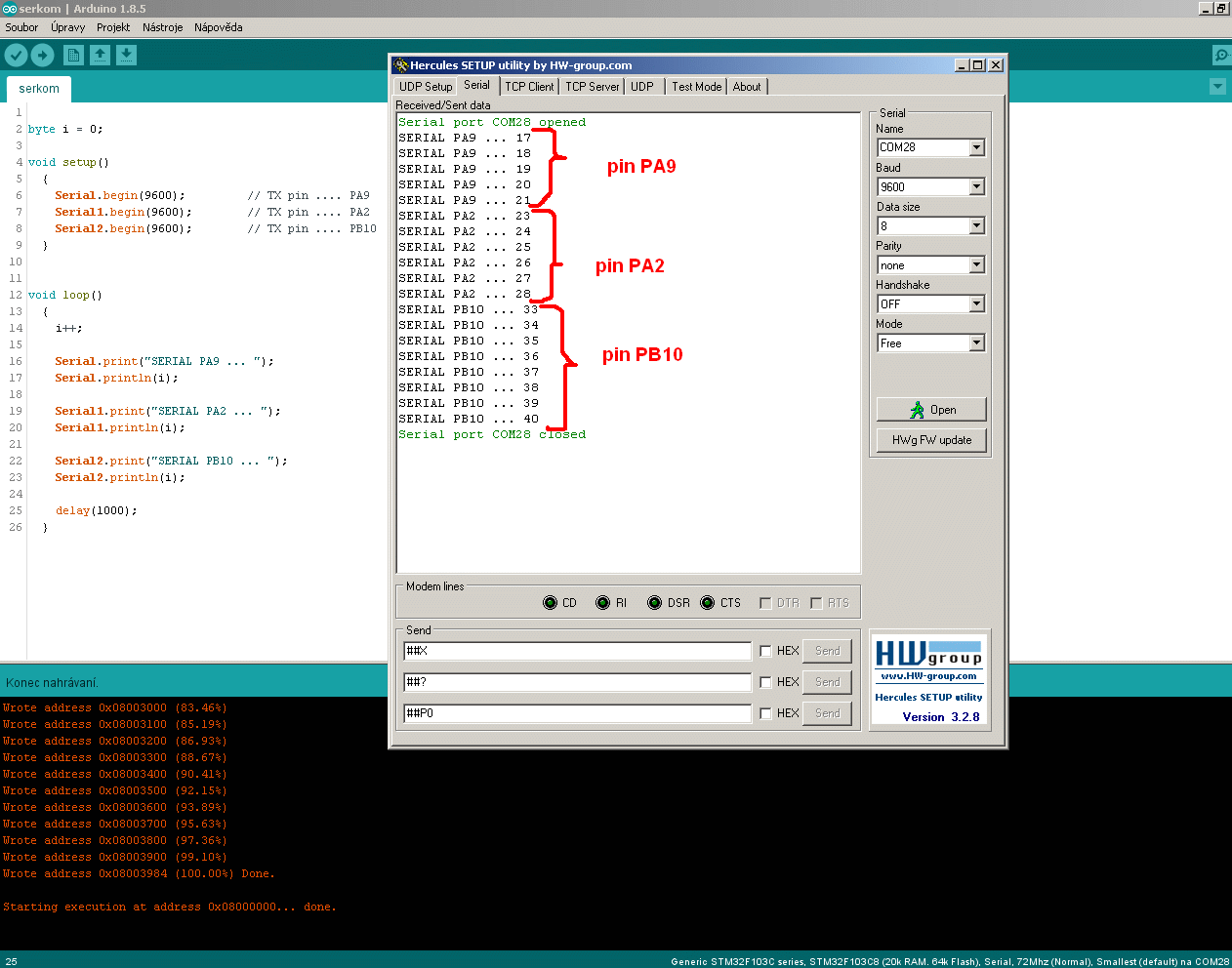Click the Arduino Upload arrow icon
The image size is (1232, 968).
click(x=43, y=56)
